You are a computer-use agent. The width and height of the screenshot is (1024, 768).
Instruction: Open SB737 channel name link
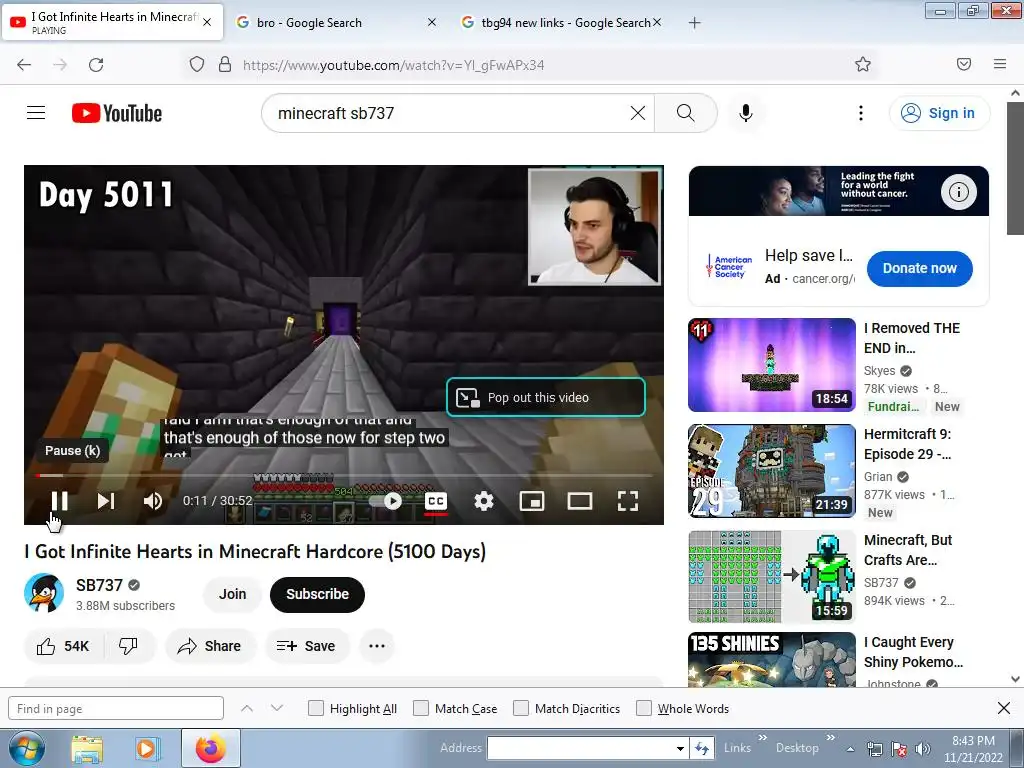pyautogui.click(x=99, y=585)
